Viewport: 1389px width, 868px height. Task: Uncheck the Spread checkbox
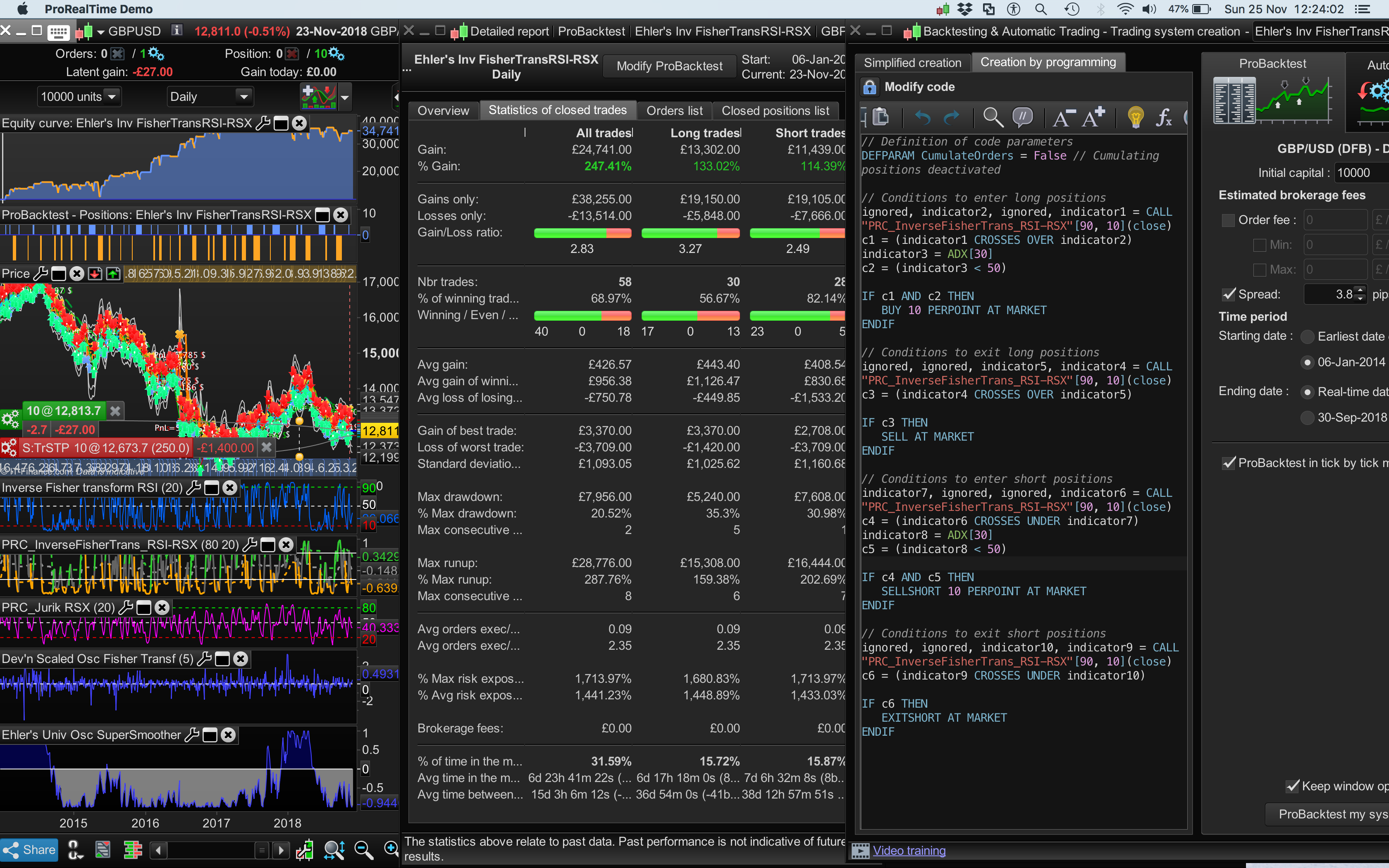pyautogui.click(x=1228, y=294)
